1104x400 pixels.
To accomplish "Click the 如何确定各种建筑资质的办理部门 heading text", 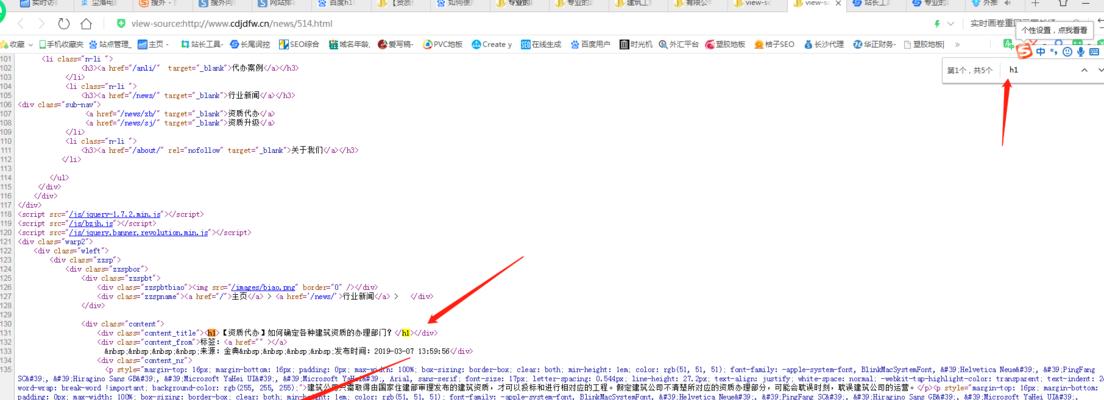I will 330,332.
